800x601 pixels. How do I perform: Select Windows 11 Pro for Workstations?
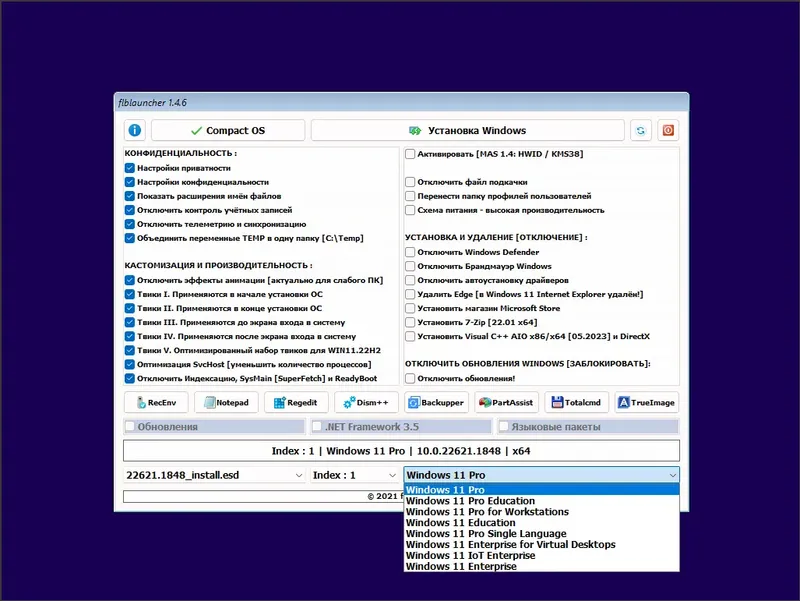point(541,512)
